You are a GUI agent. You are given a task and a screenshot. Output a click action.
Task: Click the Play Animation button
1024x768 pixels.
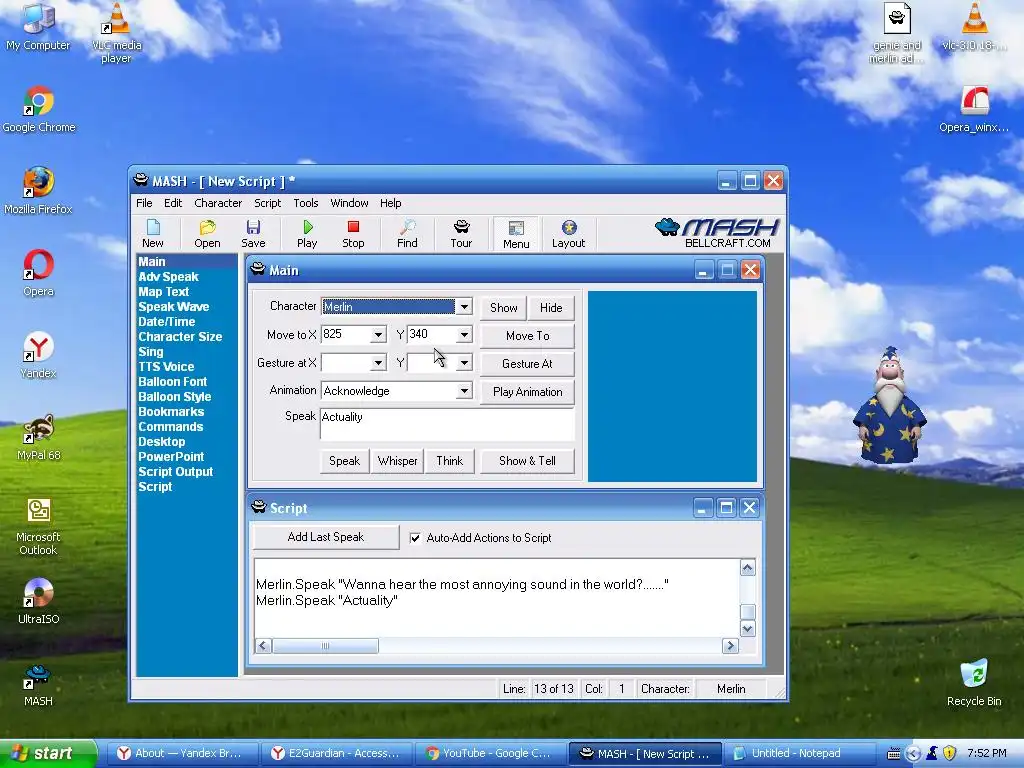pyautogui.click(x=528, y=392)
